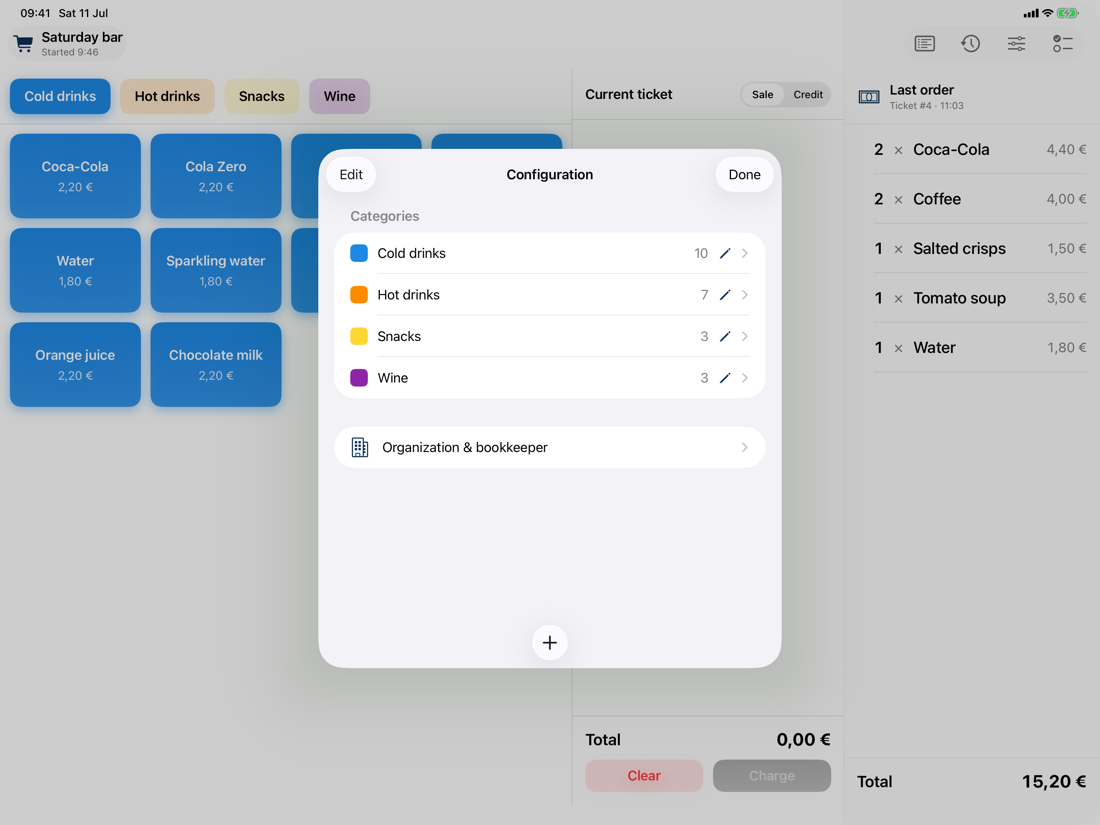1100x825 pixels.
Task: Click the blue Cold drinks color swatch
Action: [x=359, y=253]
